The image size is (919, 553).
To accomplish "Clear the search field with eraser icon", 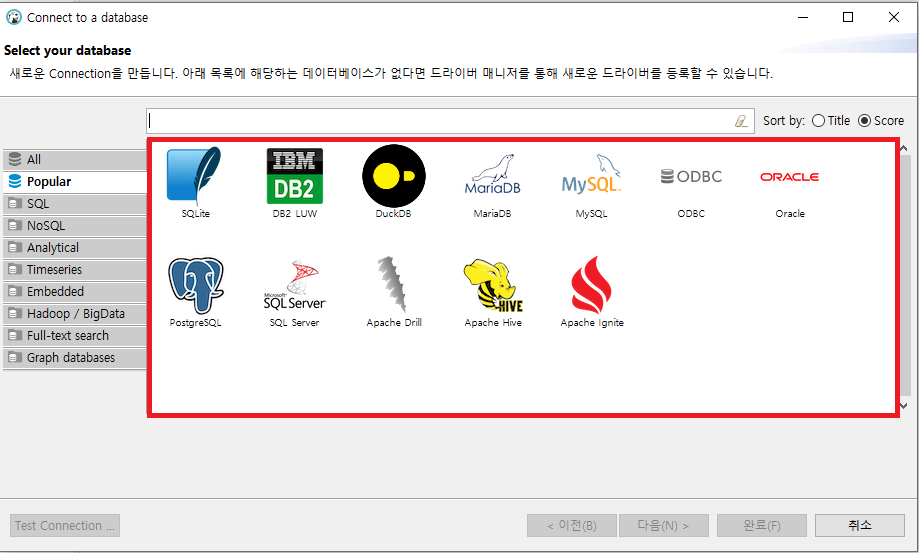I will (x=741, y=121).
